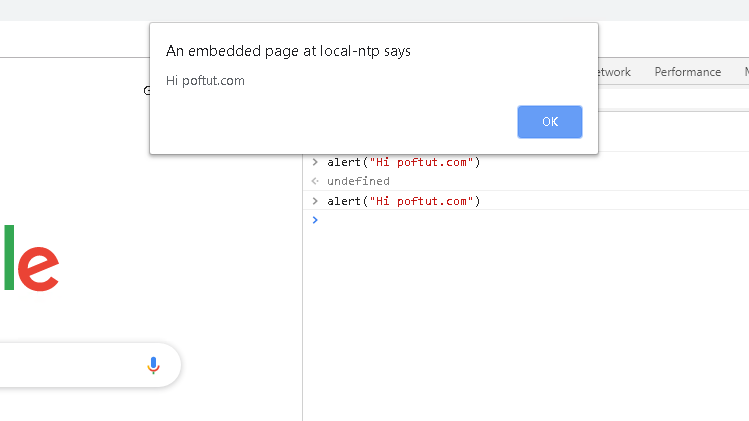Click the Google search input box
Image resolution: width=749 pixels, height=421 pixels.
90,365
